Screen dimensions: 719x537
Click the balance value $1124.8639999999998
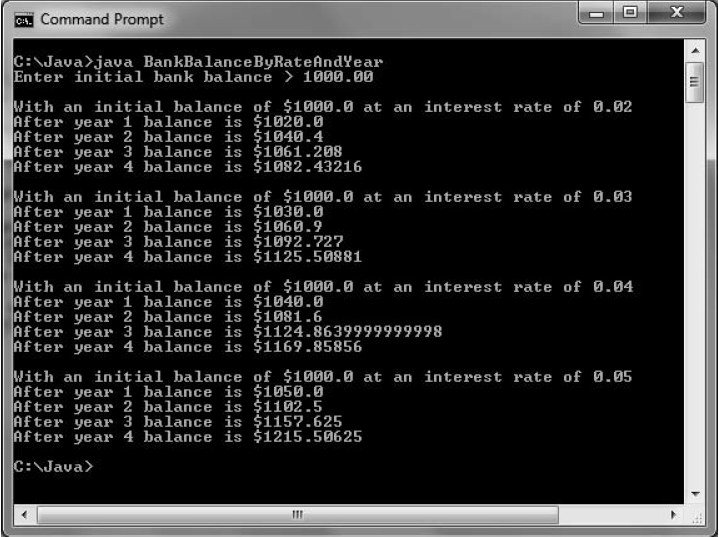coord(348,332)
